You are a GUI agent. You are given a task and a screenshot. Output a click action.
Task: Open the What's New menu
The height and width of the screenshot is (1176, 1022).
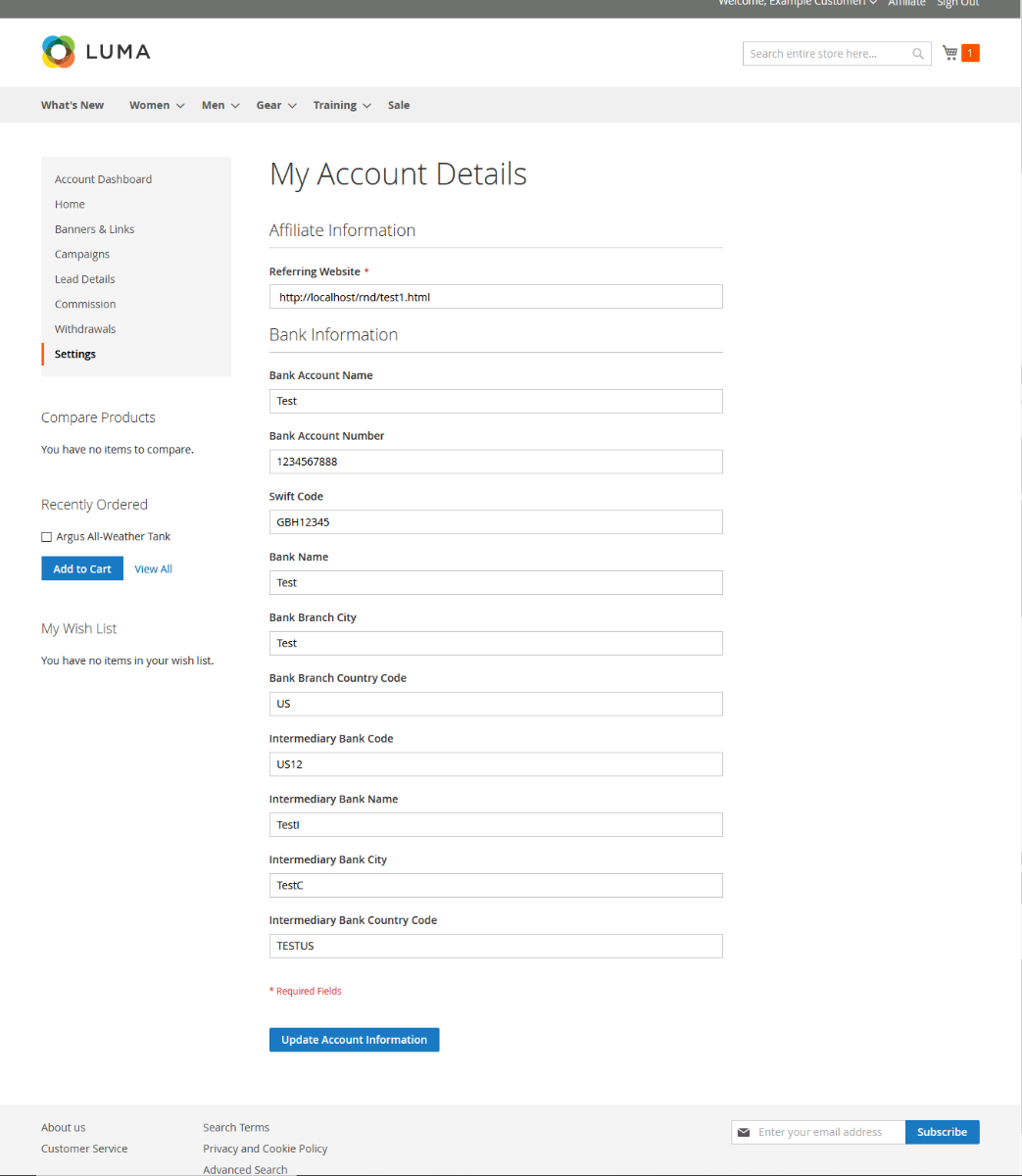(x=73, y=105)
